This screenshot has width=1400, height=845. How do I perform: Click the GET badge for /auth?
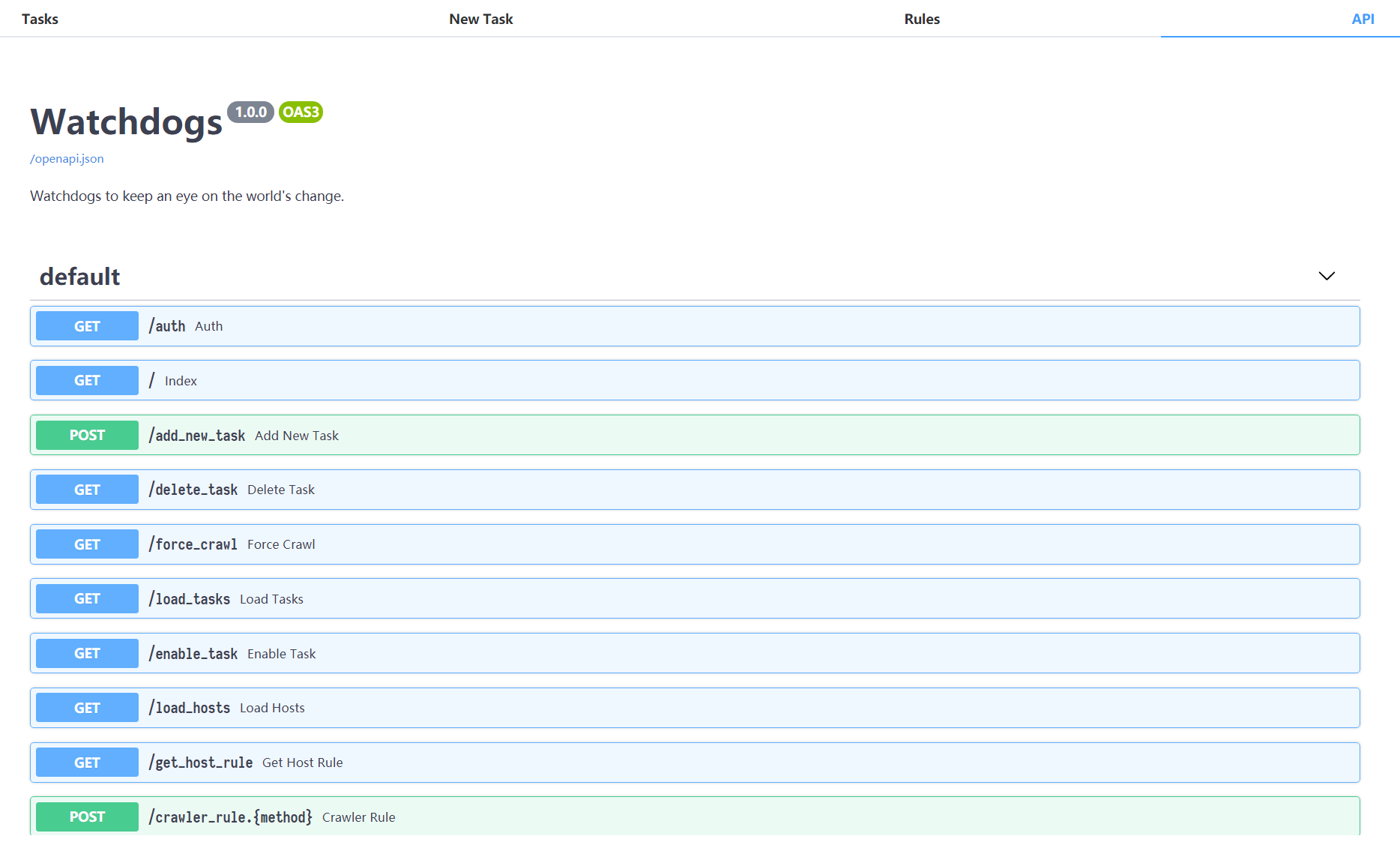point(87,326)
